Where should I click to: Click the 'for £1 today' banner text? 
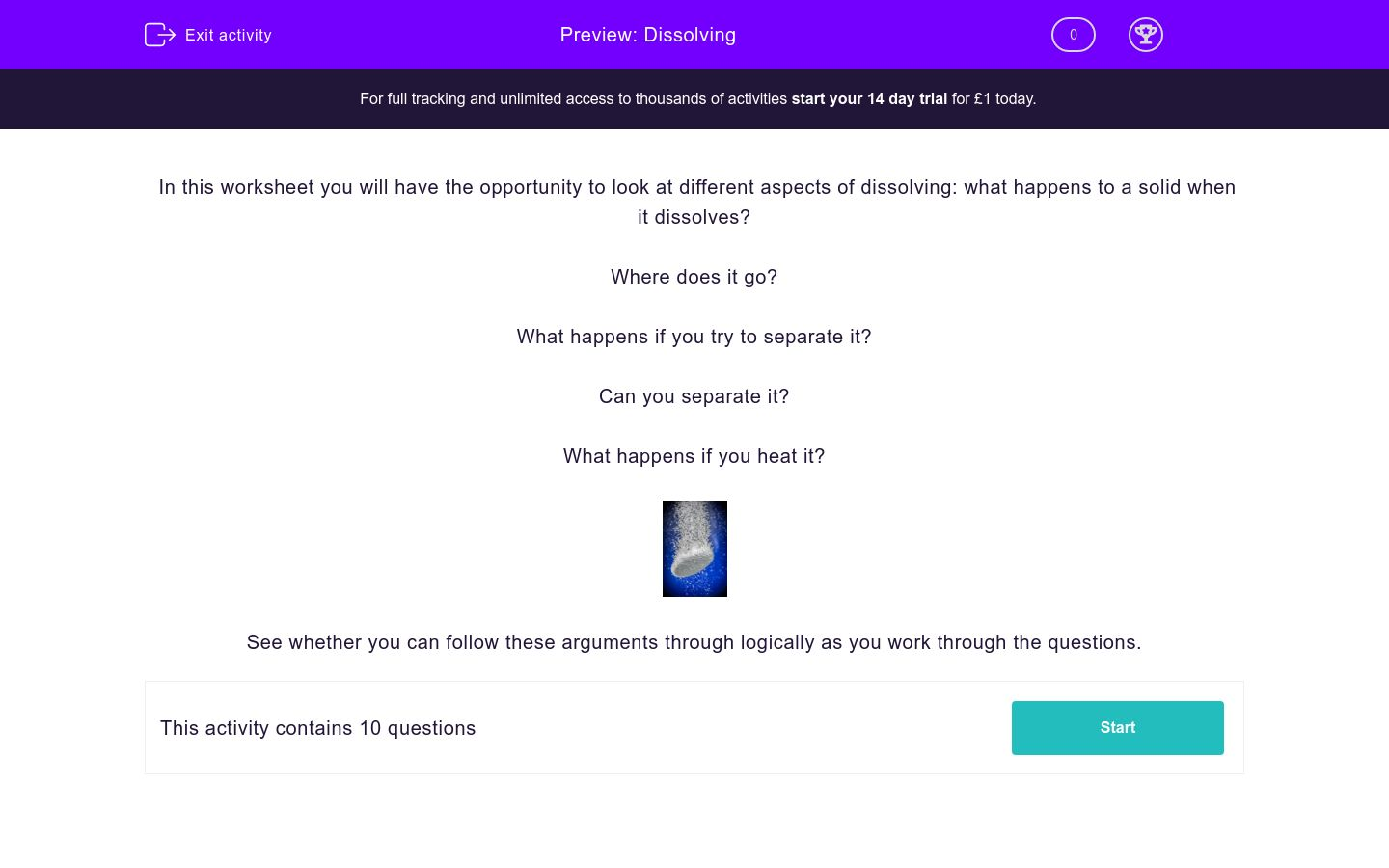(x=994, y=98)
